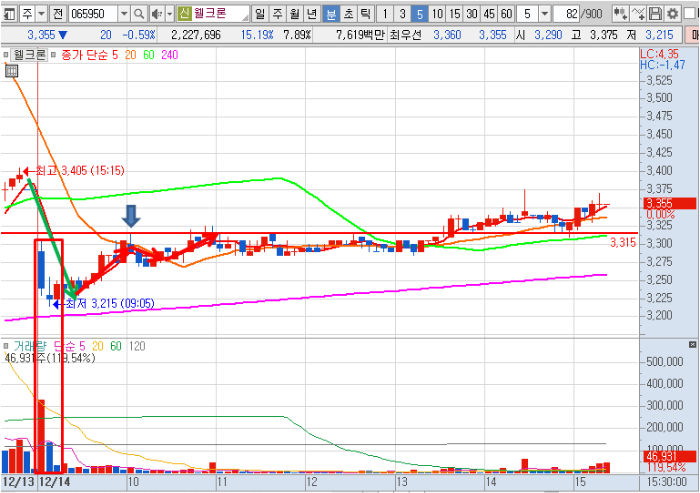Select the highlighted 5 minute interval

(420, 14)
